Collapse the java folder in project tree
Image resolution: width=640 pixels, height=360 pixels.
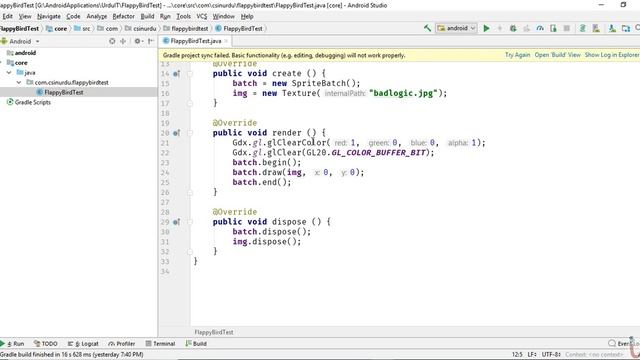[x=9, y=73]
